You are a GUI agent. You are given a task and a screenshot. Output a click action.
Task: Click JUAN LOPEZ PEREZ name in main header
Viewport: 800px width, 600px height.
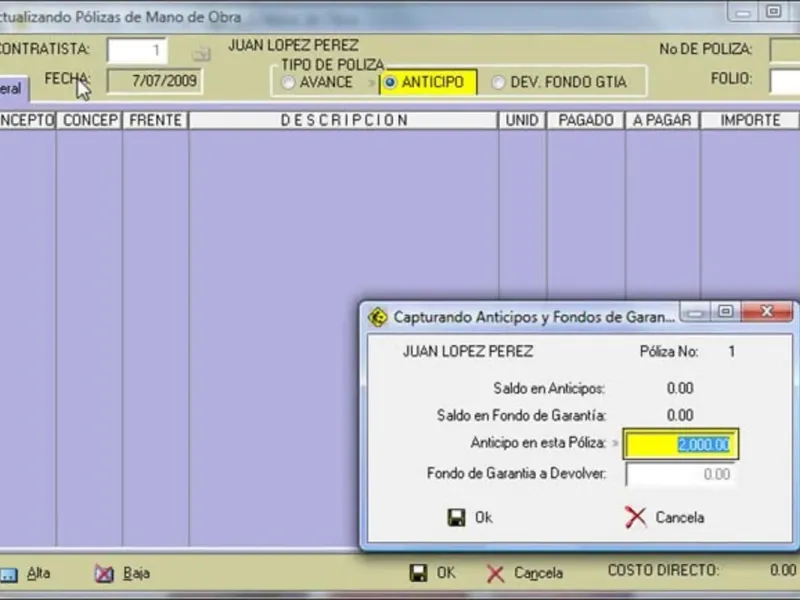293,45
